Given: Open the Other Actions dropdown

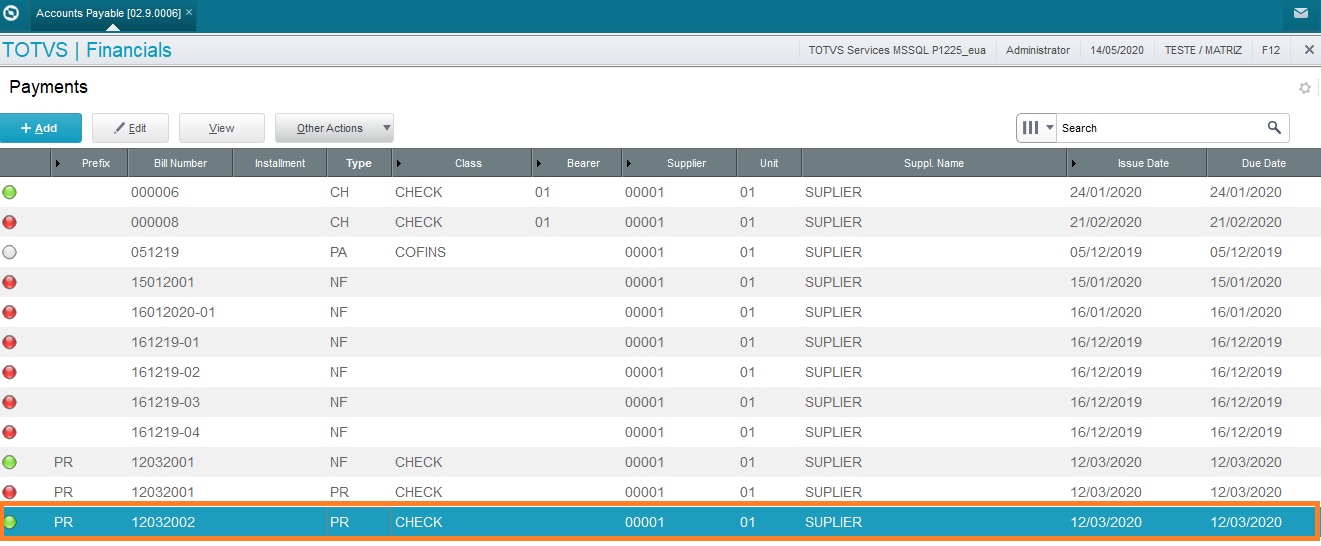Looking at the screenshot, I should pyautogui.click(x=334, y=128).
